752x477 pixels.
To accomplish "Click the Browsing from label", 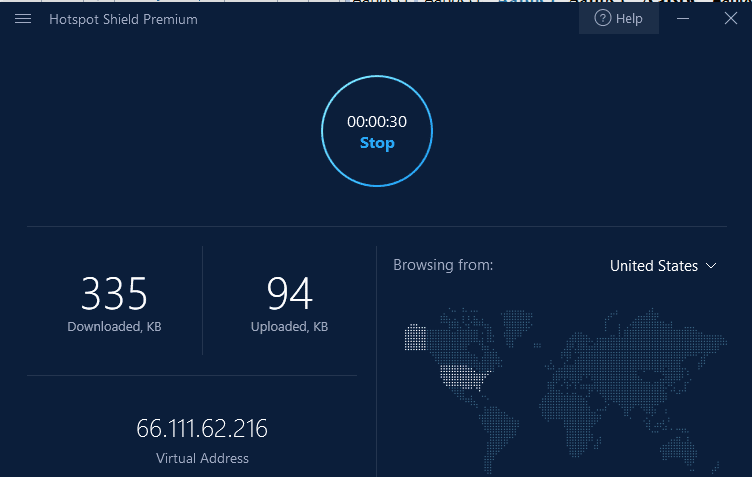I will pyautogui.click(x=443, y=265).
